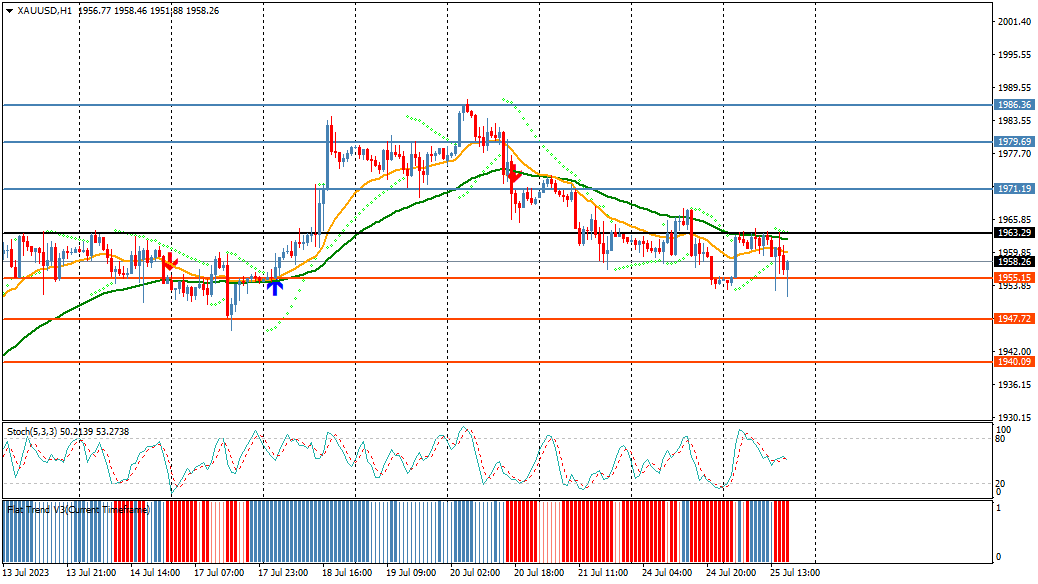Click the 1942.00 price scale label
Image resolution: width=1038 pixels, height=584 pixels.
pos(1014,352)
